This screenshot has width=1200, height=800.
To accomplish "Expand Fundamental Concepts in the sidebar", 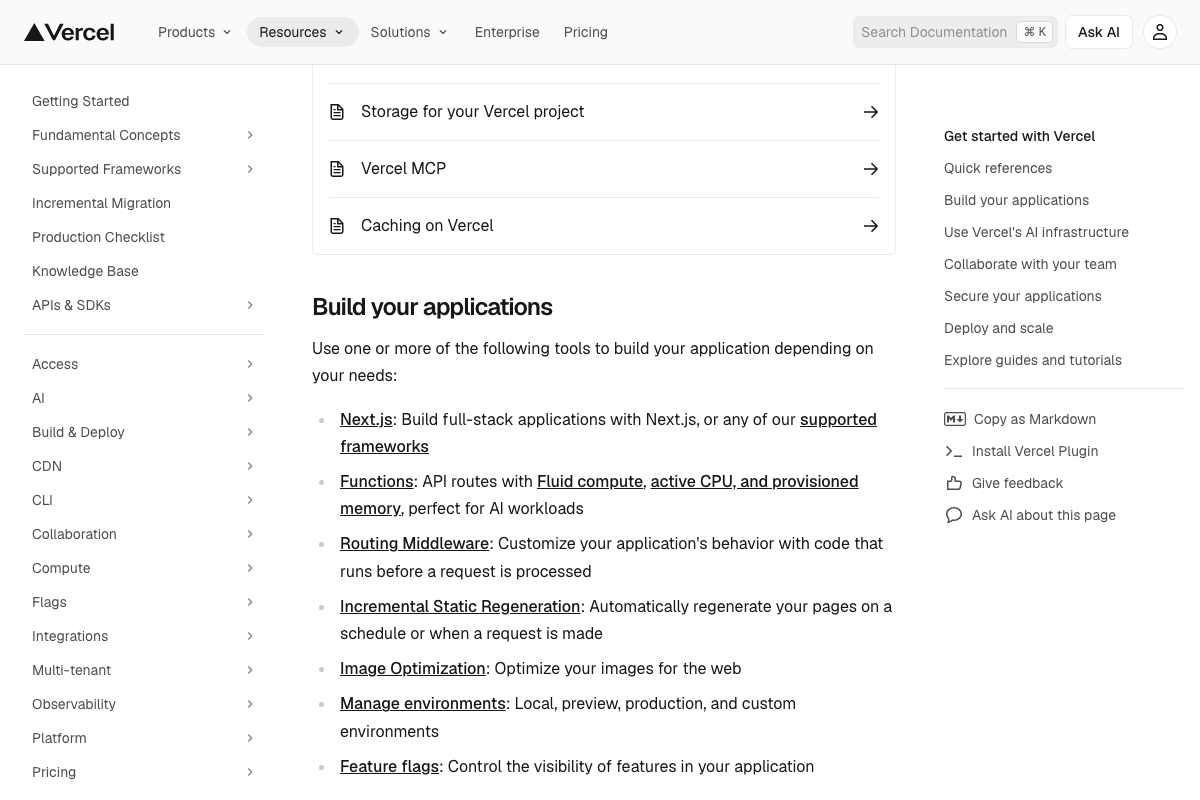I will (250, 135).
